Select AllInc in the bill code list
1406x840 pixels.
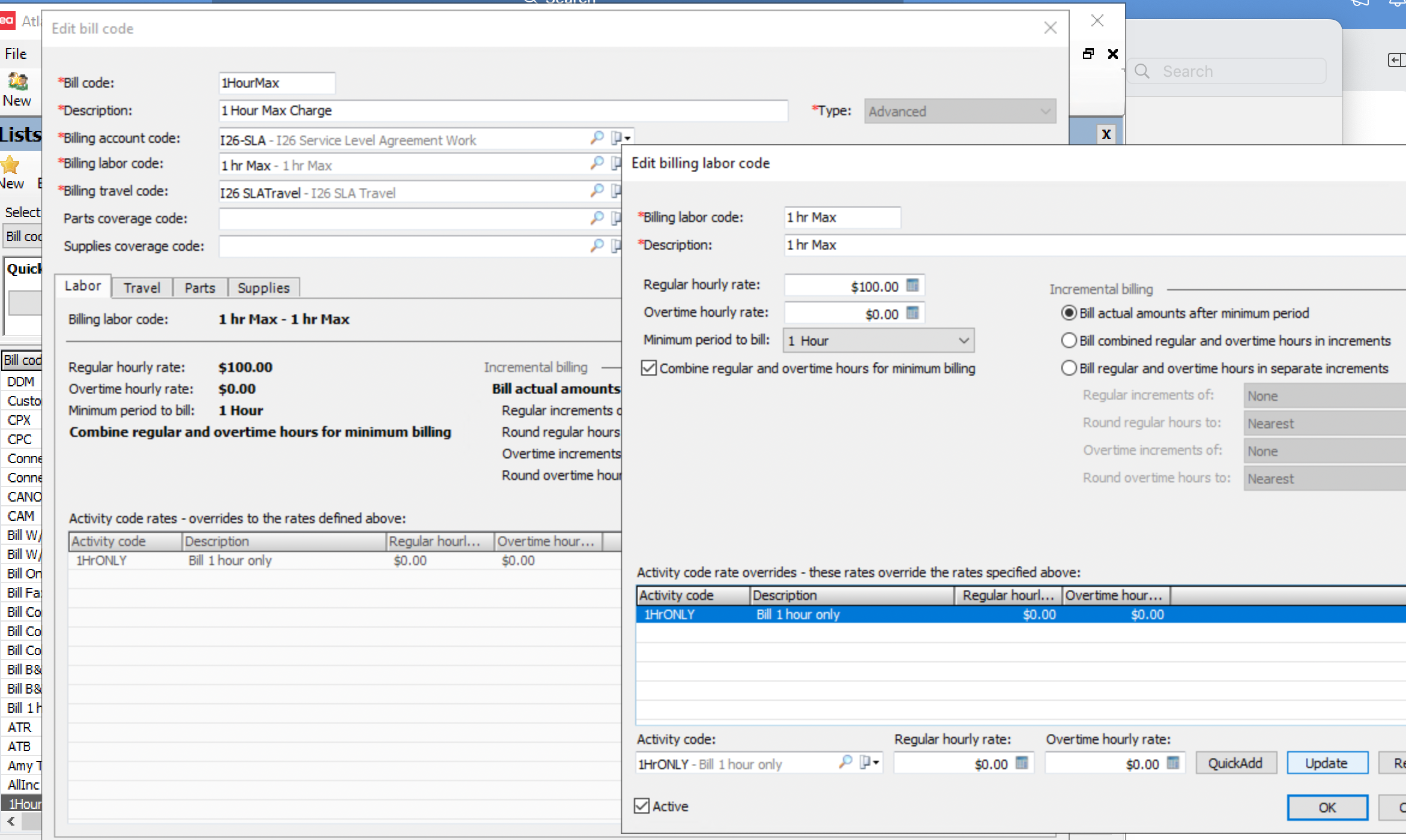[23, 785]
